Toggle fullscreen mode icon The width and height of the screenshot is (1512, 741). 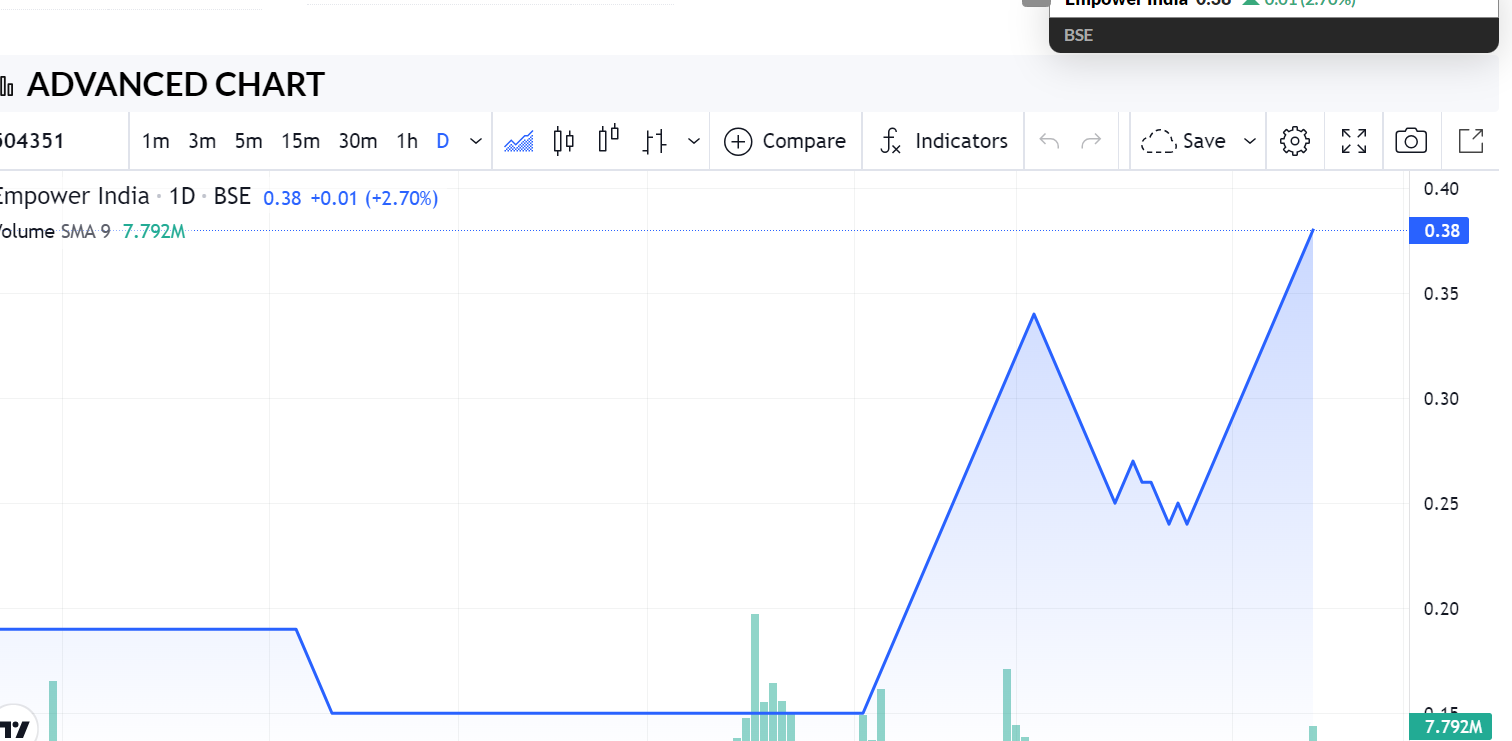click(1354, 141)
